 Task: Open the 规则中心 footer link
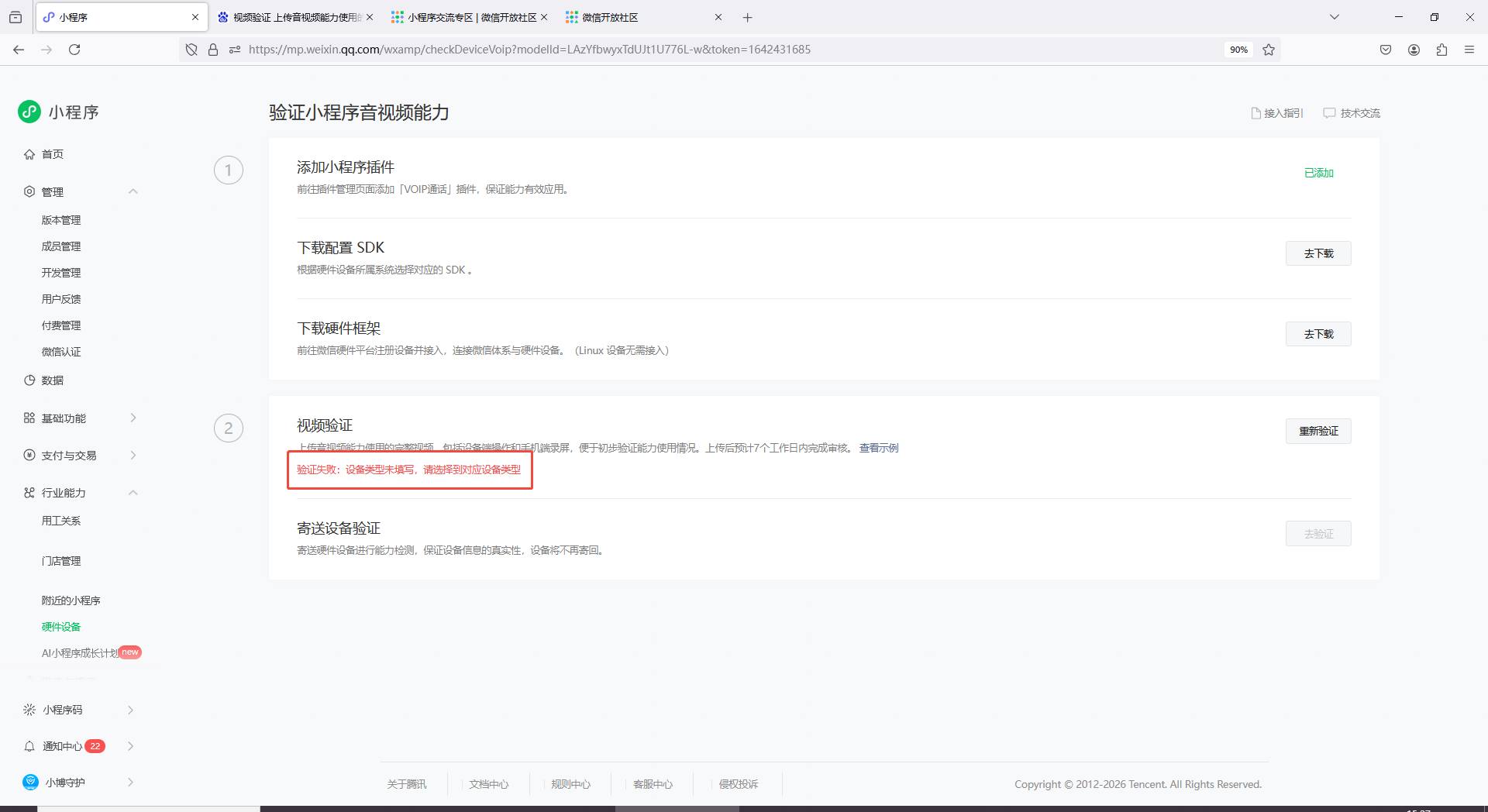pos(571,784)
